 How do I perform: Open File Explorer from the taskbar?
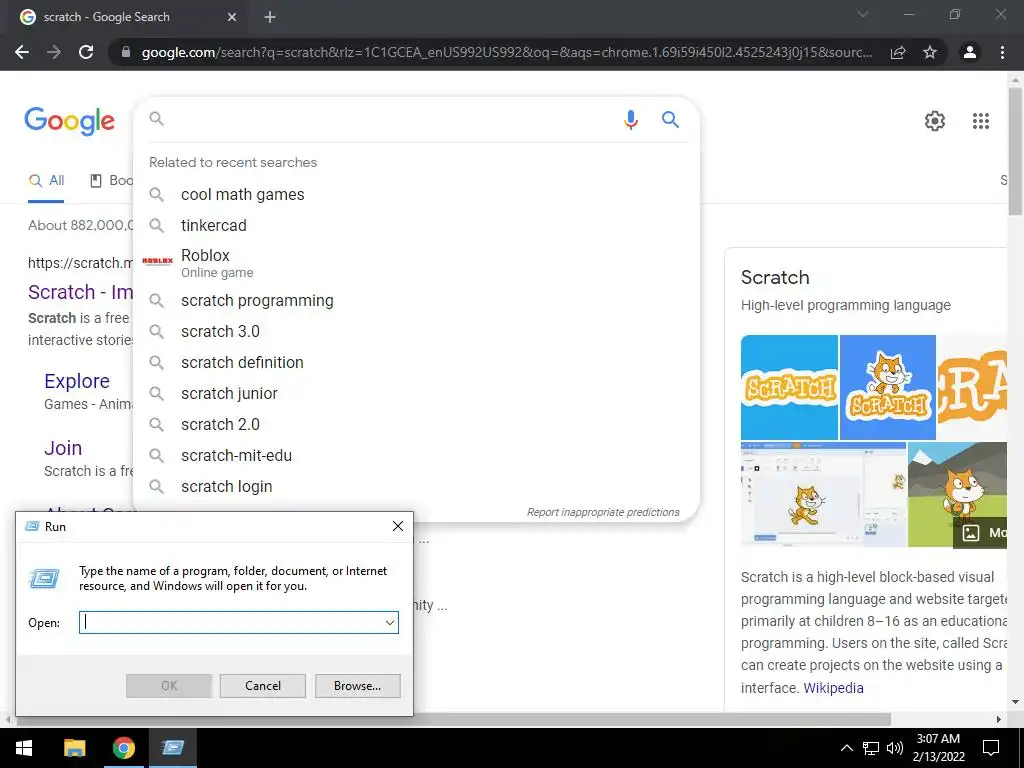coord(74,748)
